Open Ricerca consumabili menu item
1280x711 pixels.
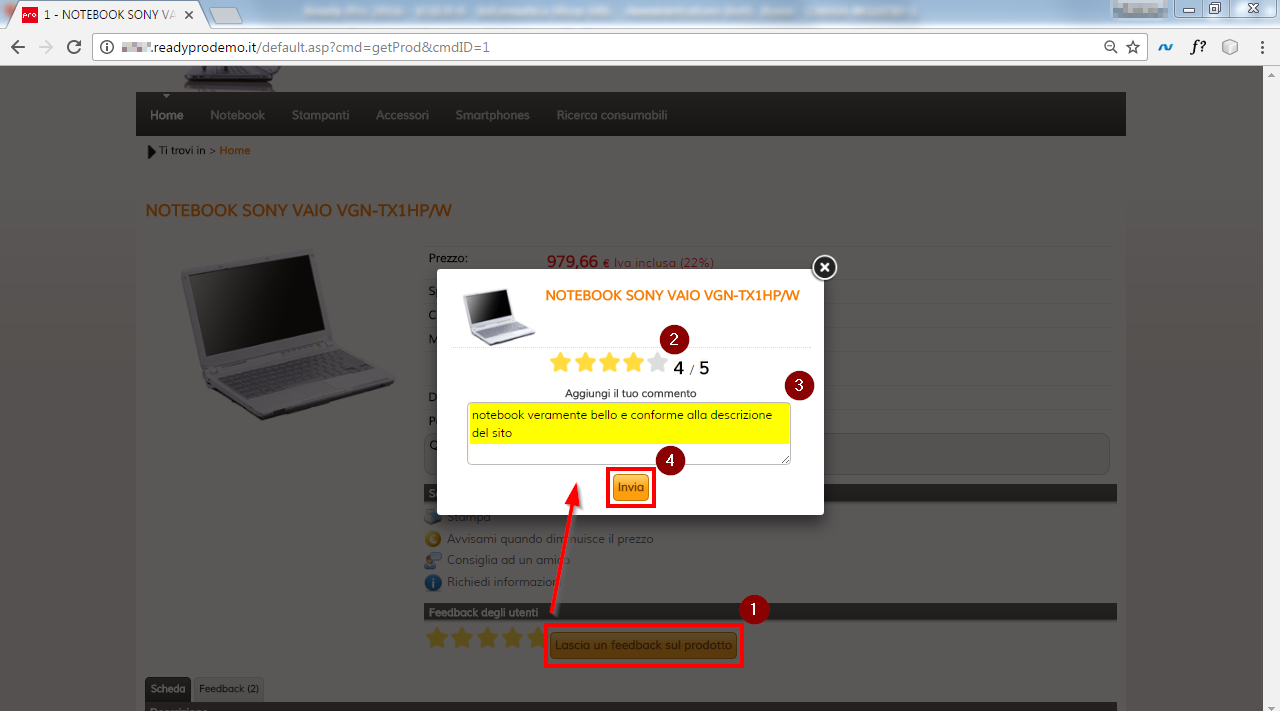point(612,115)
